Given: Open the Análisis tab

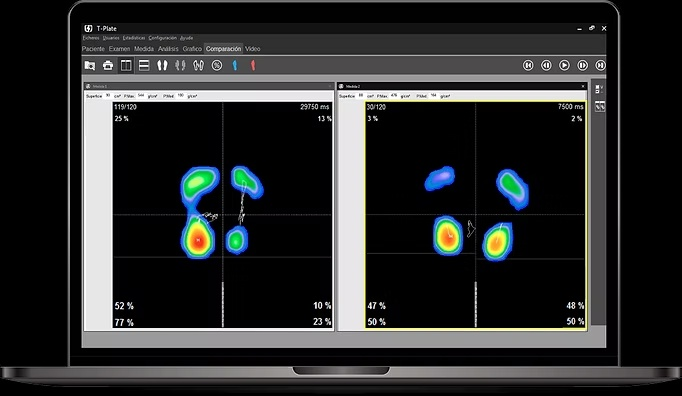Looking at the screenshot, I should (x=168, y=49).
